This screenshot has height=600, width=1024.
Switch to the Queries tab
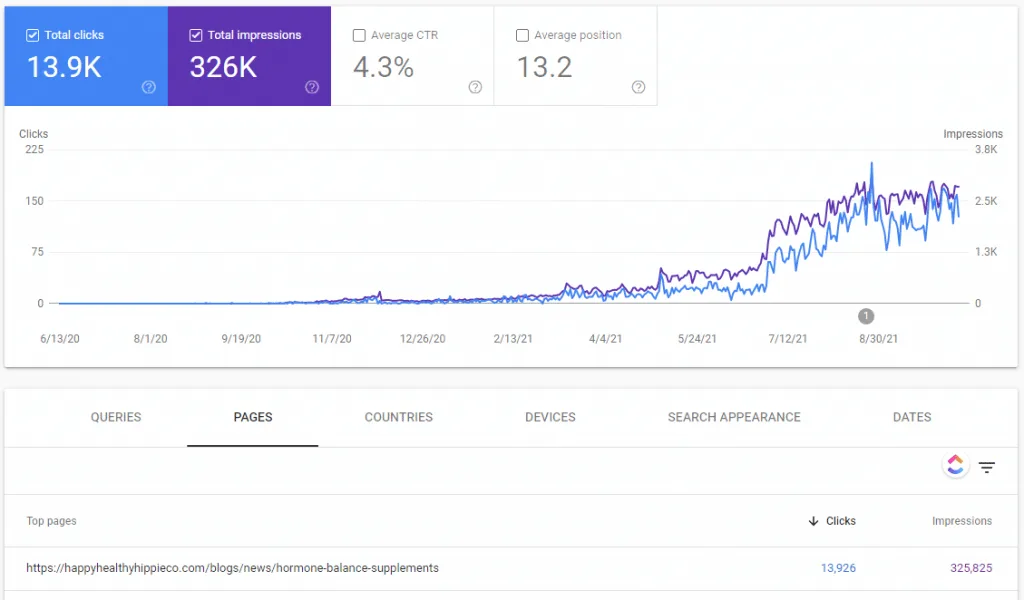116,417
